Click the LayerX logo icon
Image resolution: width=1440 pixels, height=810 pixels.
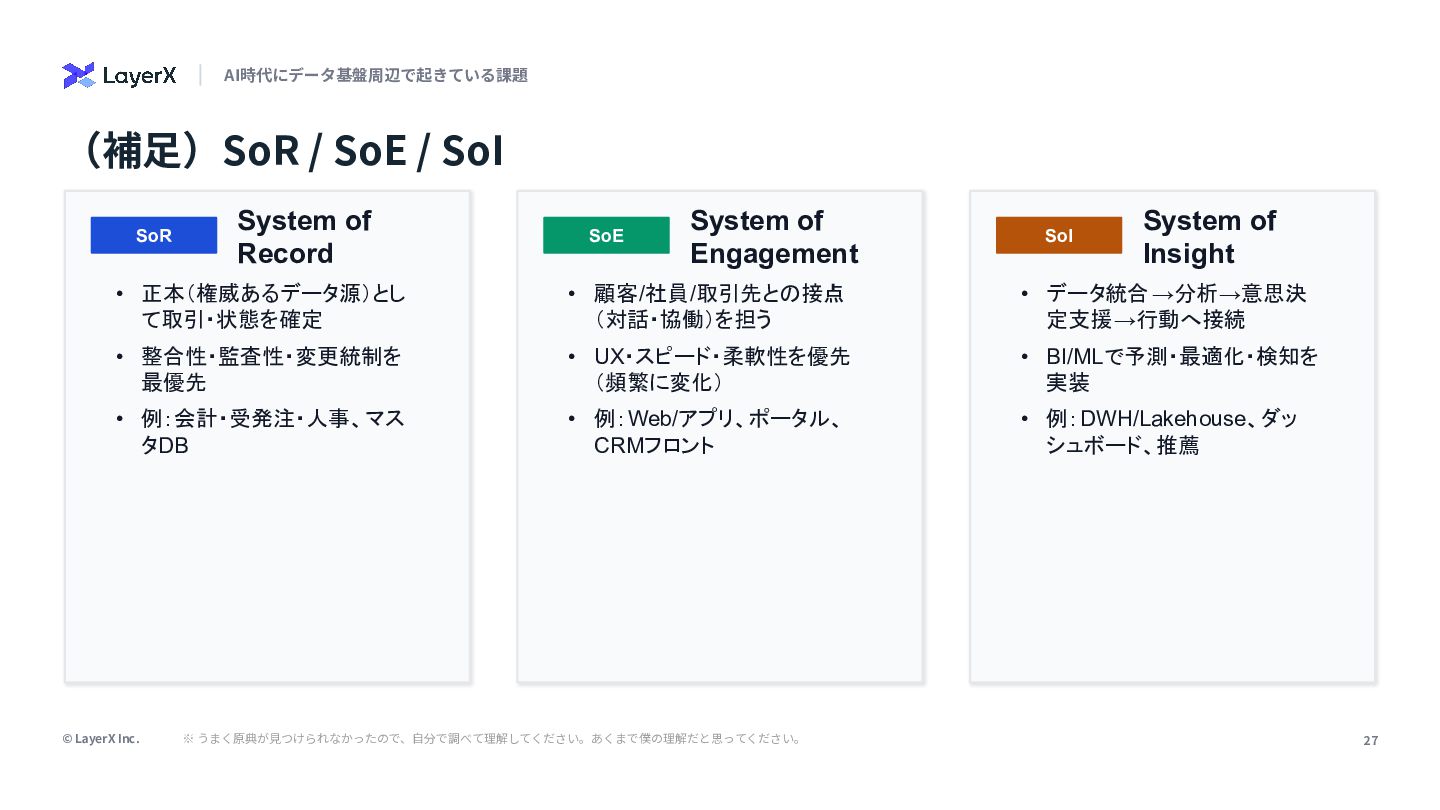click(78, 76)
